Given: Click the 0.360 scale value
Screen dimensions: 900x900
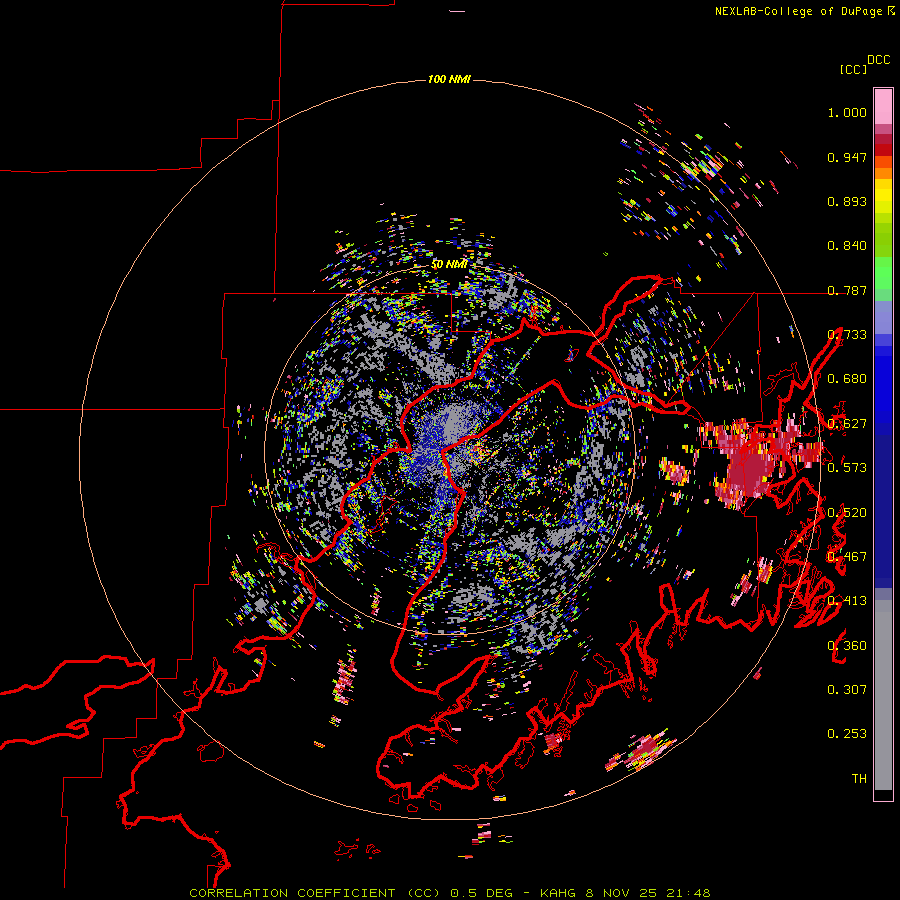Looking at the screenshot, I should (847, 646).
